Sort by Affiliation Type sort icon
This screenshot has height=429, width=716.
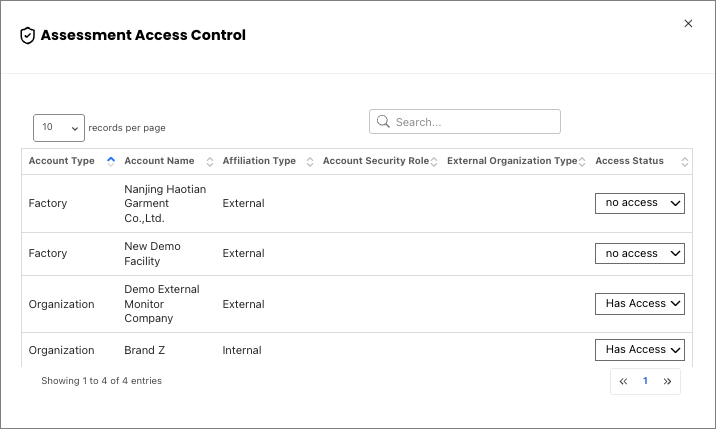(x=310, y=162)
